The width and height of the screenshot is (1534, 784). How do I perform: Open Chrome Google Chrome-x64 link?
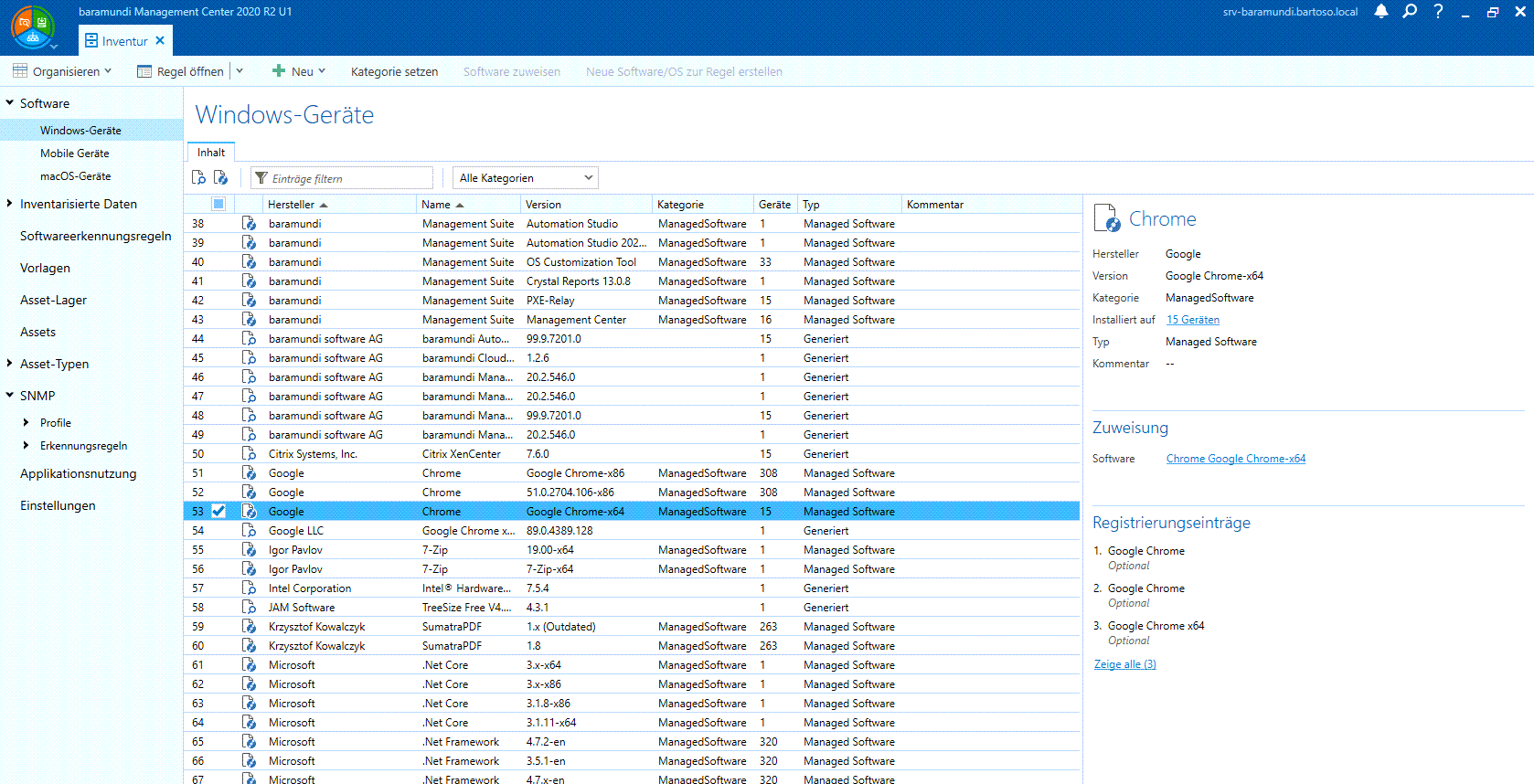click(x=1236, y=459)
